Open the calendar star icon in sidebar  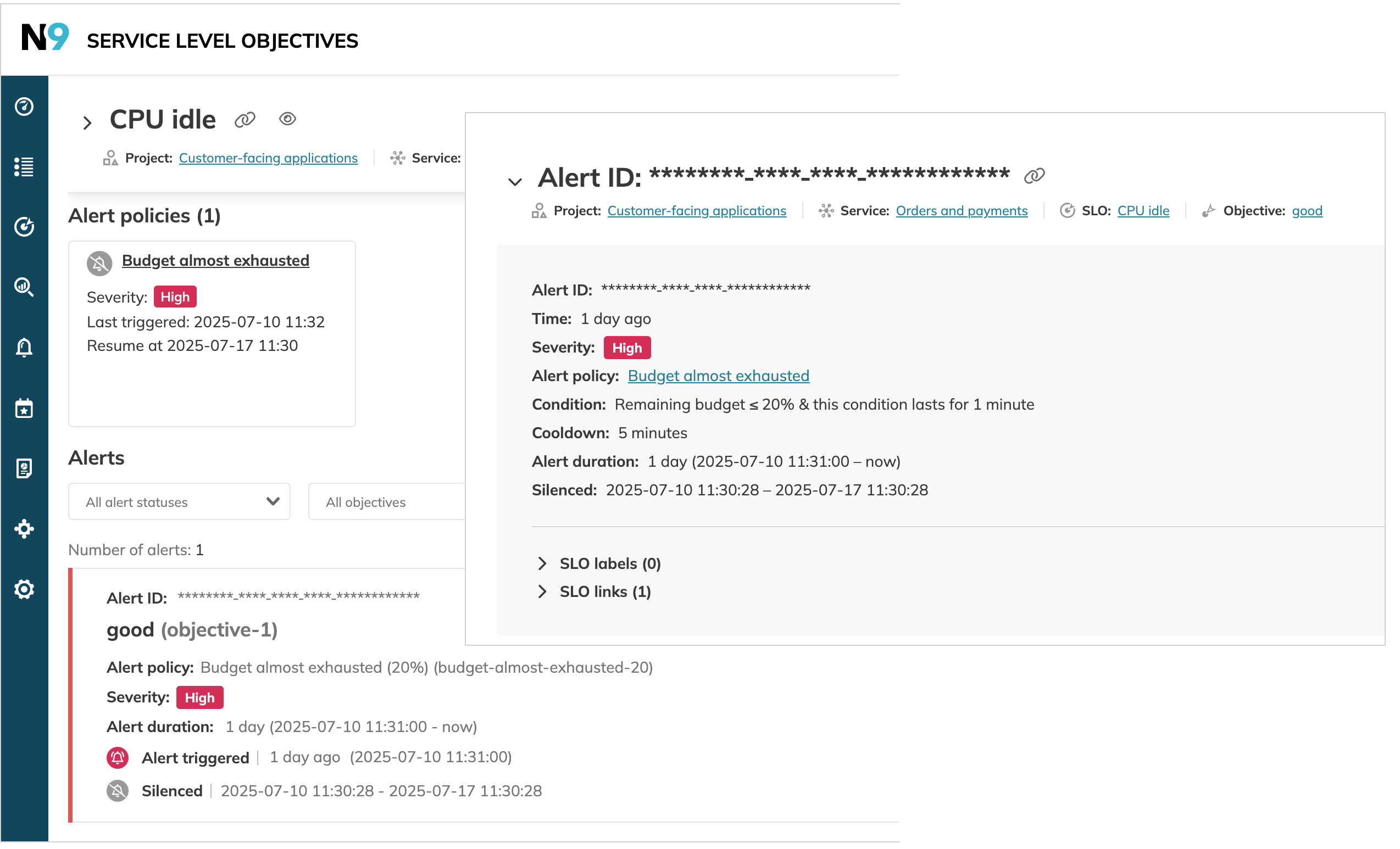(24, 409)
